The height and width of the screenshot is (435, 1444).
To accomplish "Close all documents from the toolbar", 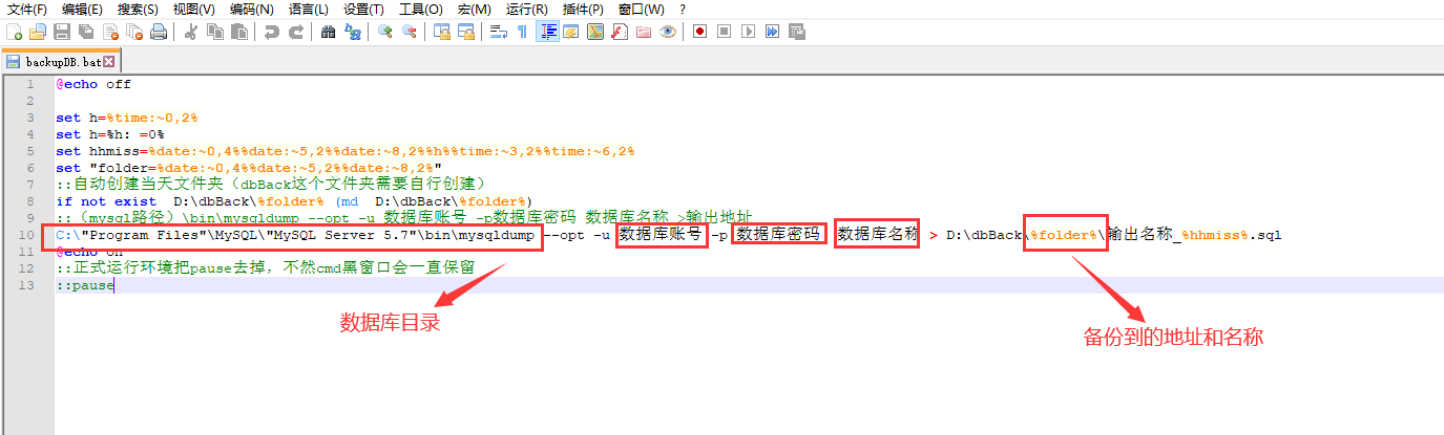I will [134, 32].
